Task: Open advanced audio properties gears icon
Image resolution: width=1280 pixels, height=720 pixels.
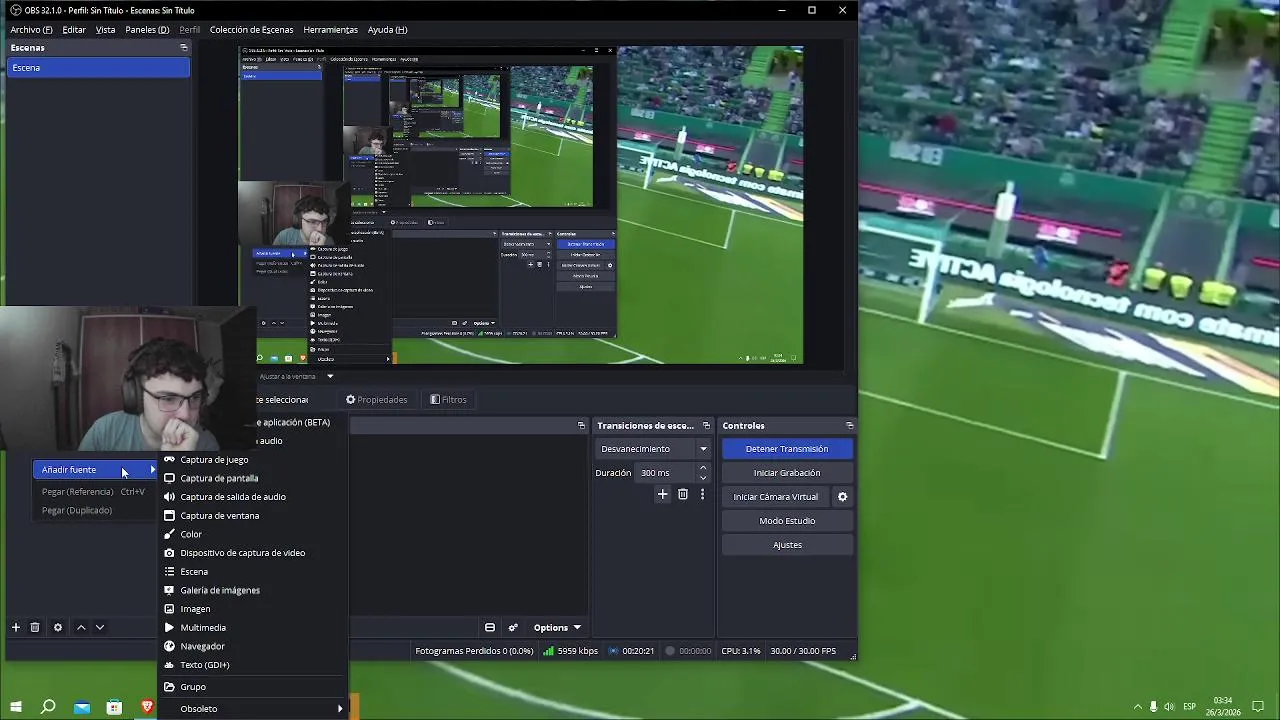Action: point(513,628)
